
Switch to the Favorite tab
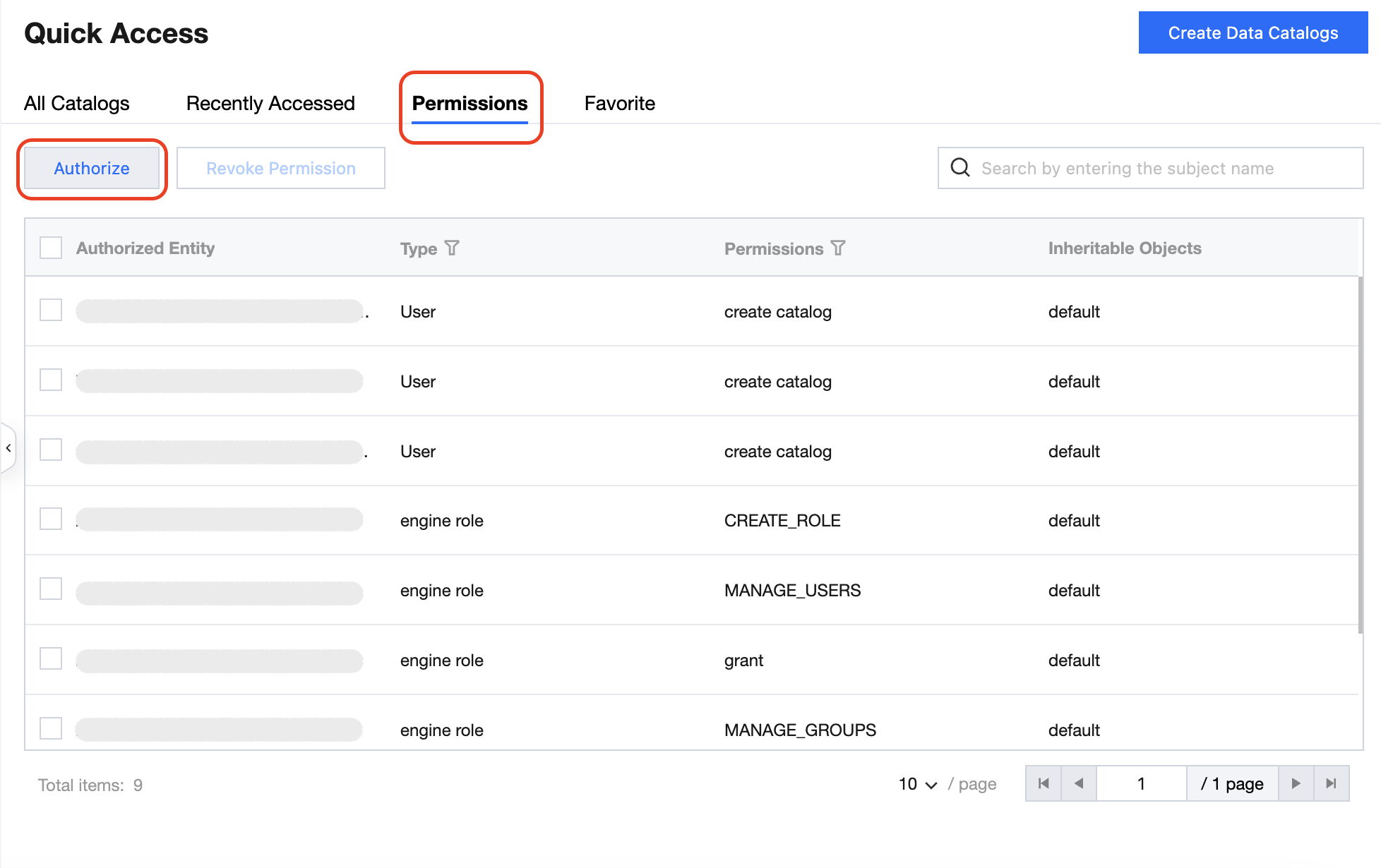click(x=619, y=104)
